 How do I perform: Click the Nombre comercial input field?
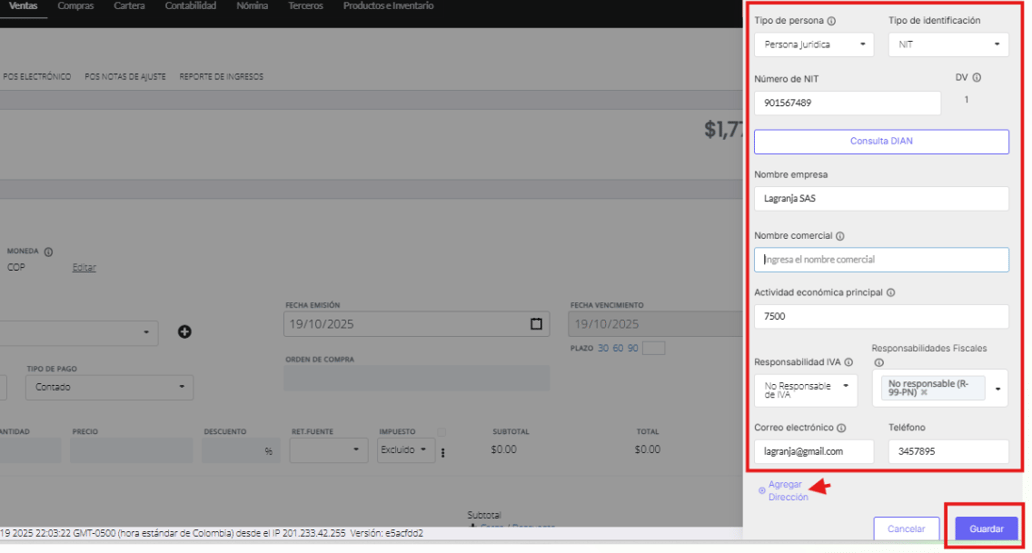(881, 260)
